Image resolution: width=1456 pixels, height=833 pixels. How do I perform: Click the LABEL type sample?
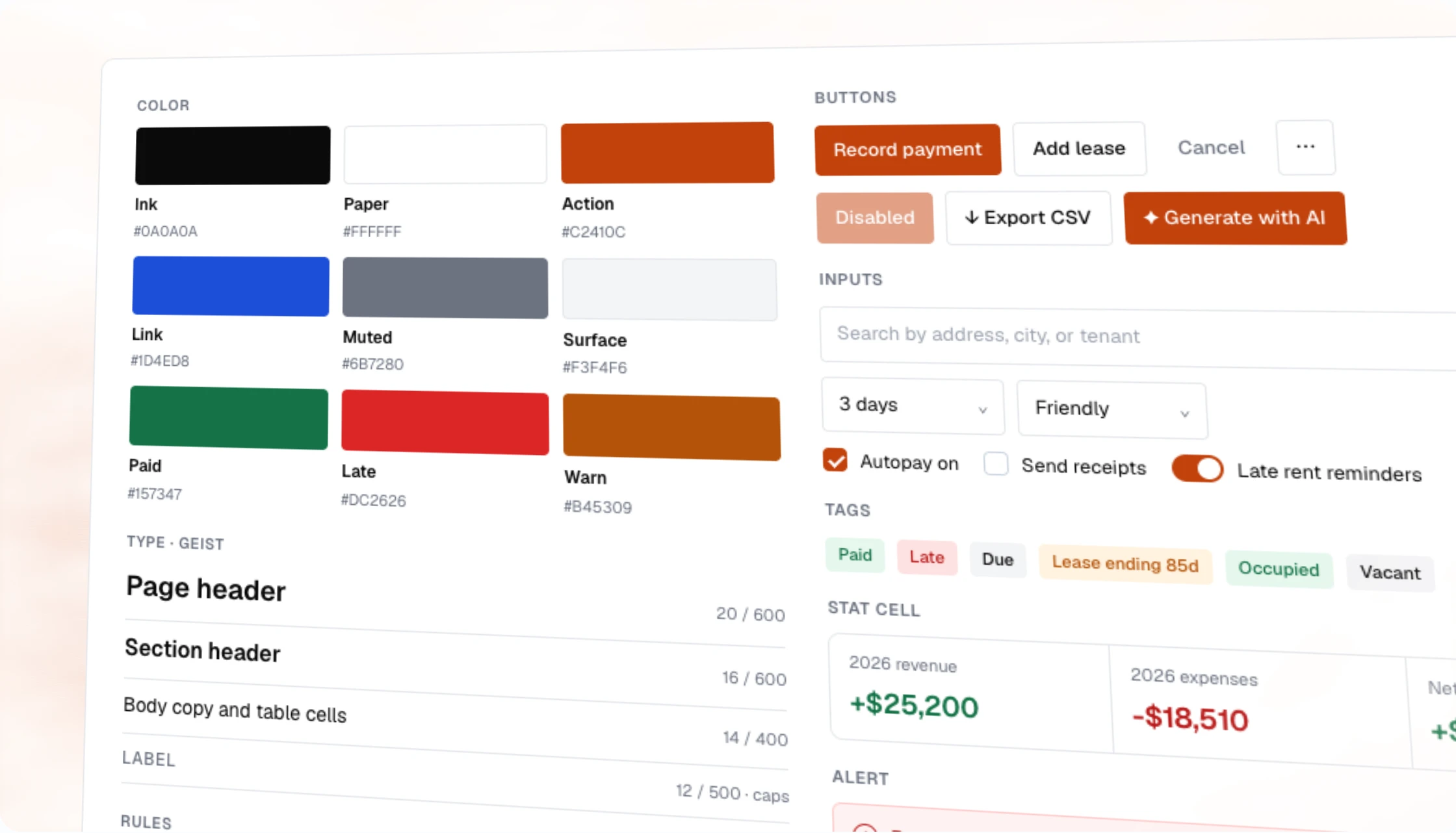coord(149,759)
